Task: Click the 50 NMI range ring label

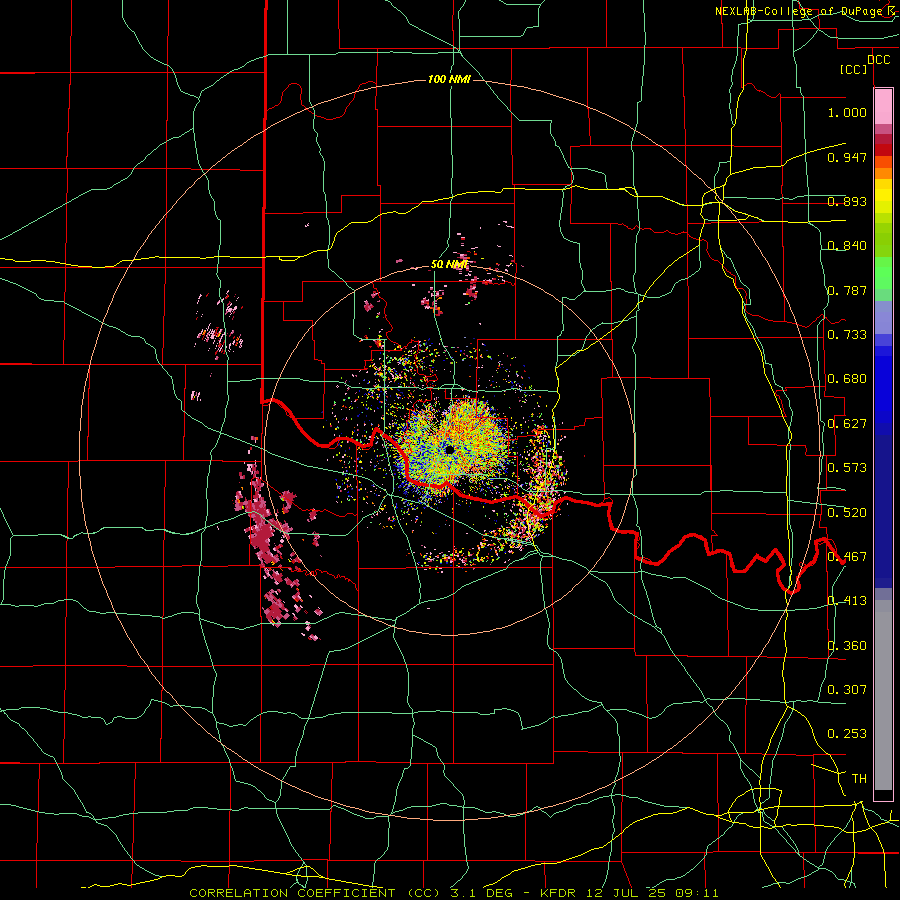Action: pyautogui.click(x=449, y=265)
